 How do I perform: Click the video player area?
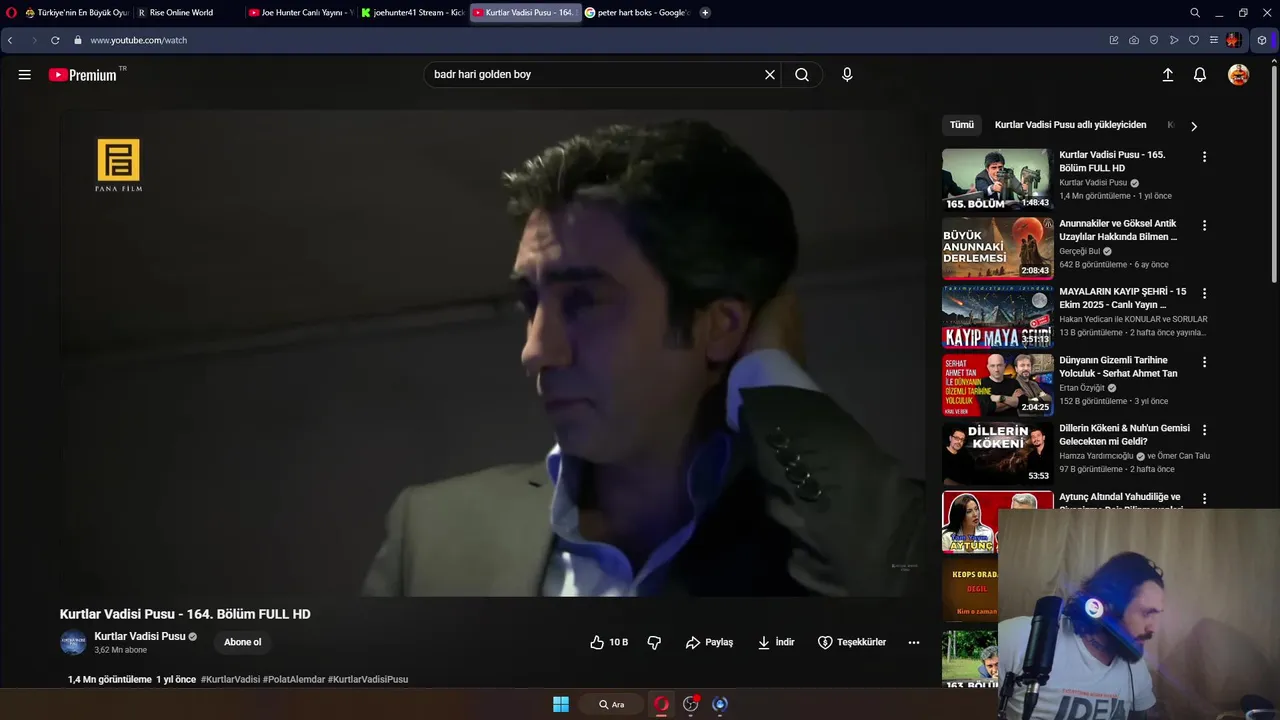click(493, 352)
